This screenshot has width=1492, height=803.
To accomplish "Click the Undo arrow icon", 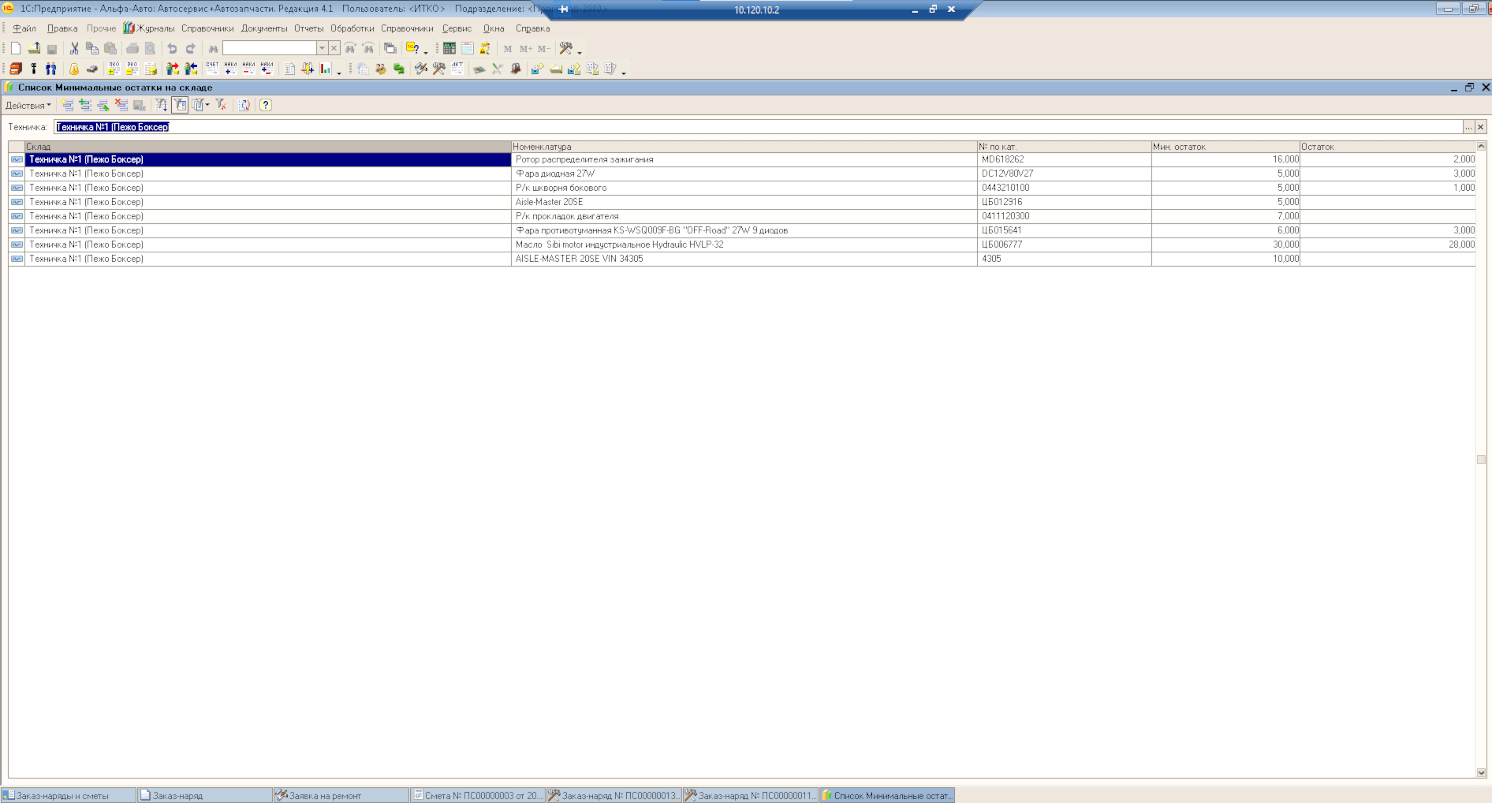I will click(x=172, y=48).
